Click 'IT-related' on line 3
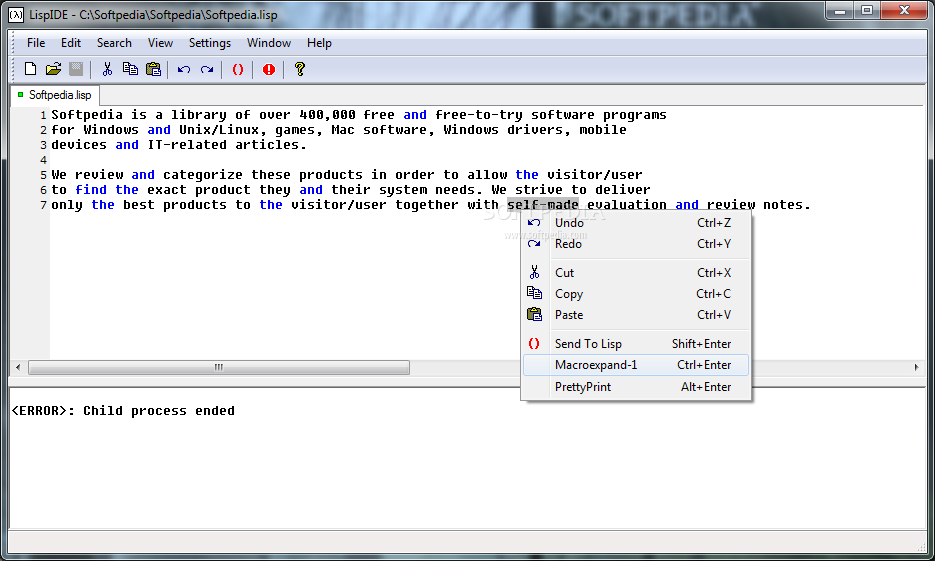The height and width of the screenshot is (561, 935). [187, 145]
